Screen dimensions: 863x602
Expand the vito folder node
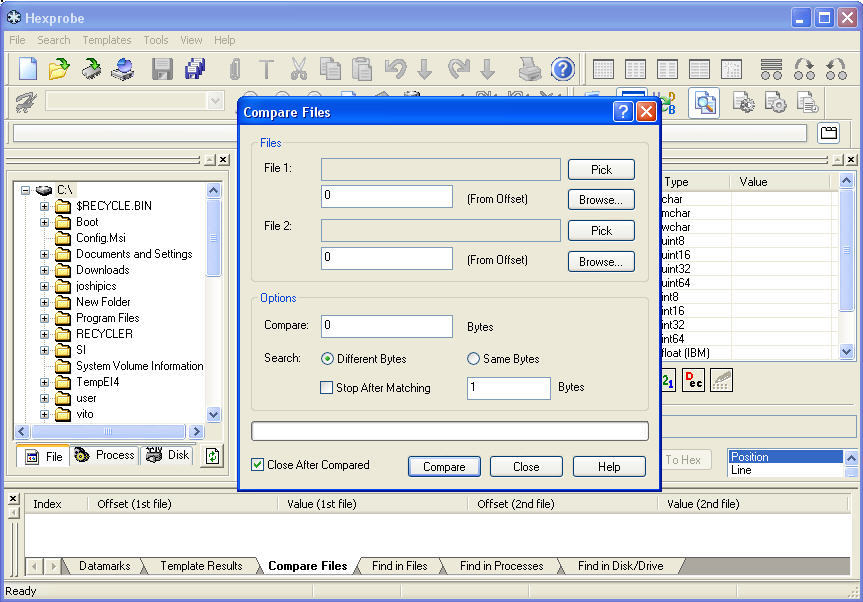[45, 414]
